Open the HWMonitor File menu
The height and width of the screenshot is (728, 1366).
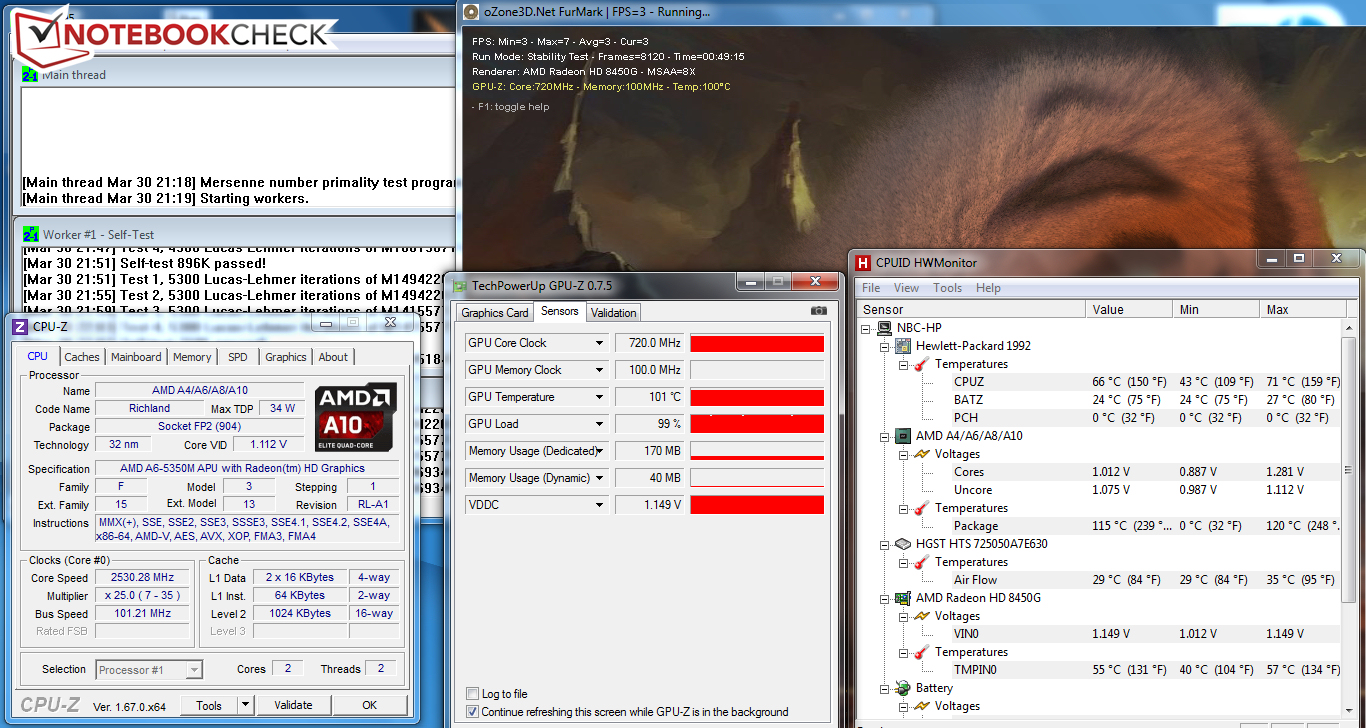click(x=871, y=288)
